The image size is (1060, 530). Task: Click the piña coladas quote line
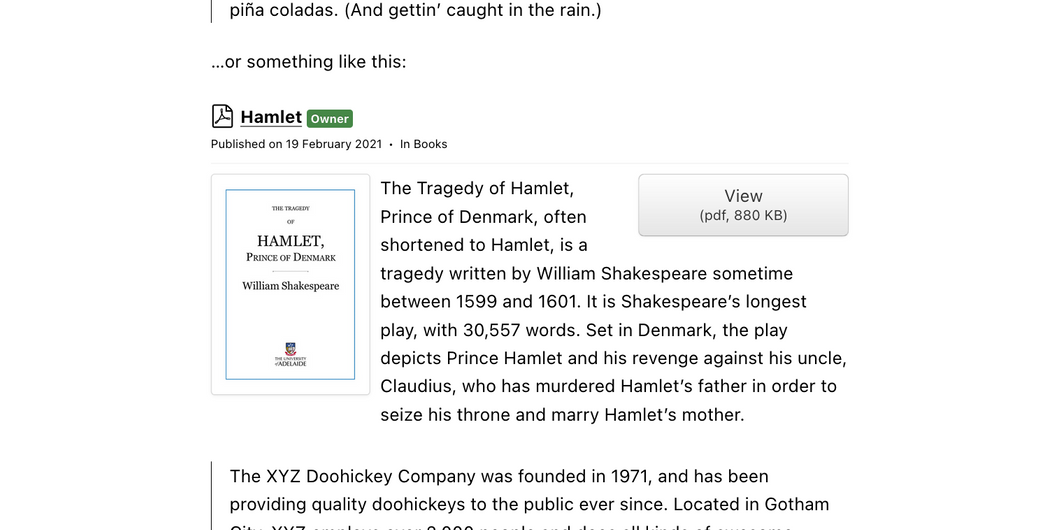point(415,11)
